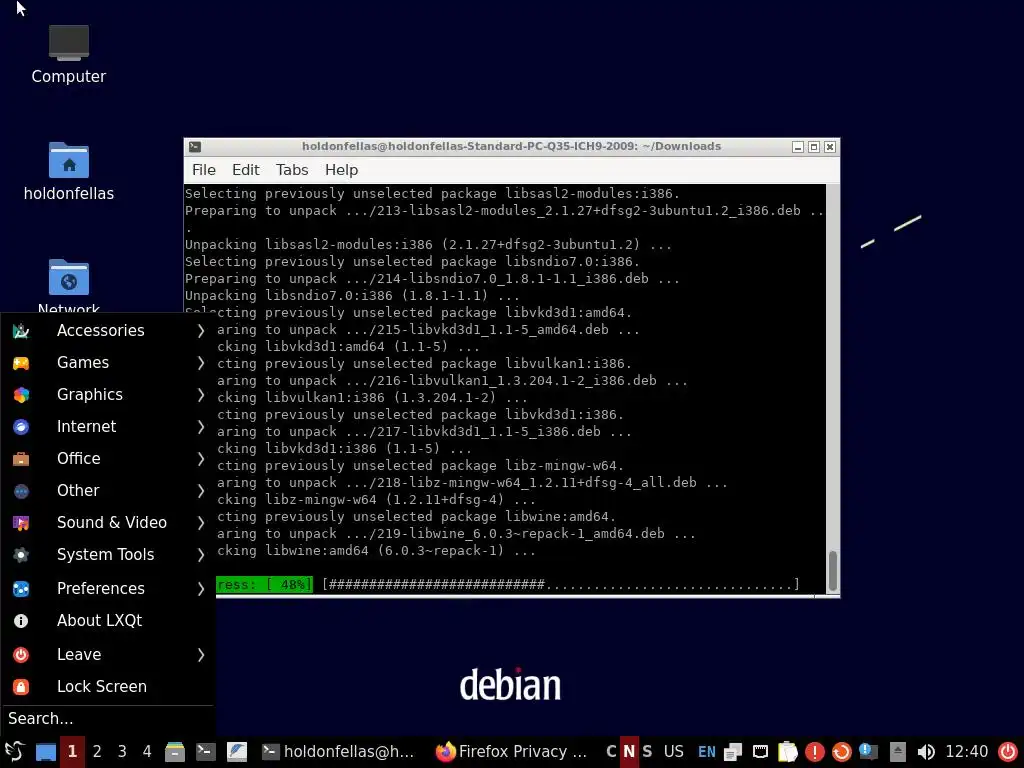Launch file manager from taskbar quicklaunch

(x=174, y=752)
